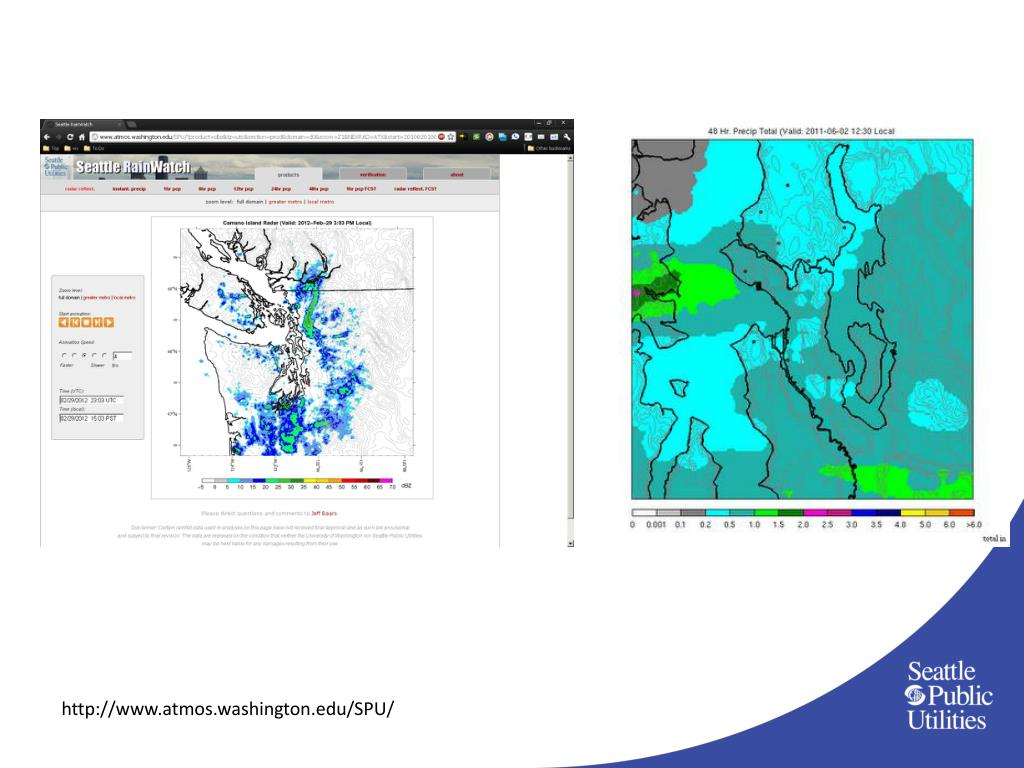This screenshot has width=1024, height=768.
Task: Click the Camano Island radar map image
Action: (x=297, y=342)
